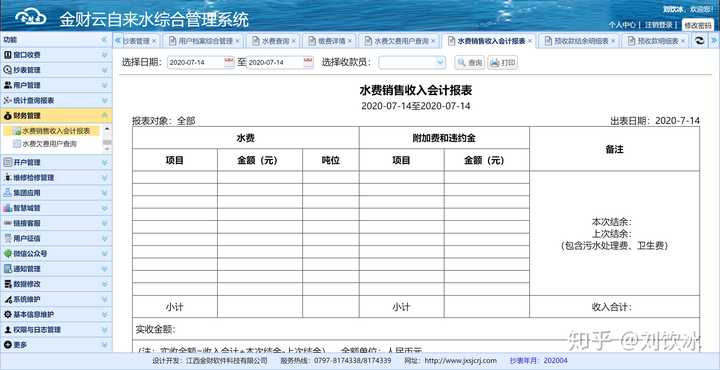Screen dimensions: 720x370
Task: Expand the 更多 section chevron
Action: [x=104, y=345]
